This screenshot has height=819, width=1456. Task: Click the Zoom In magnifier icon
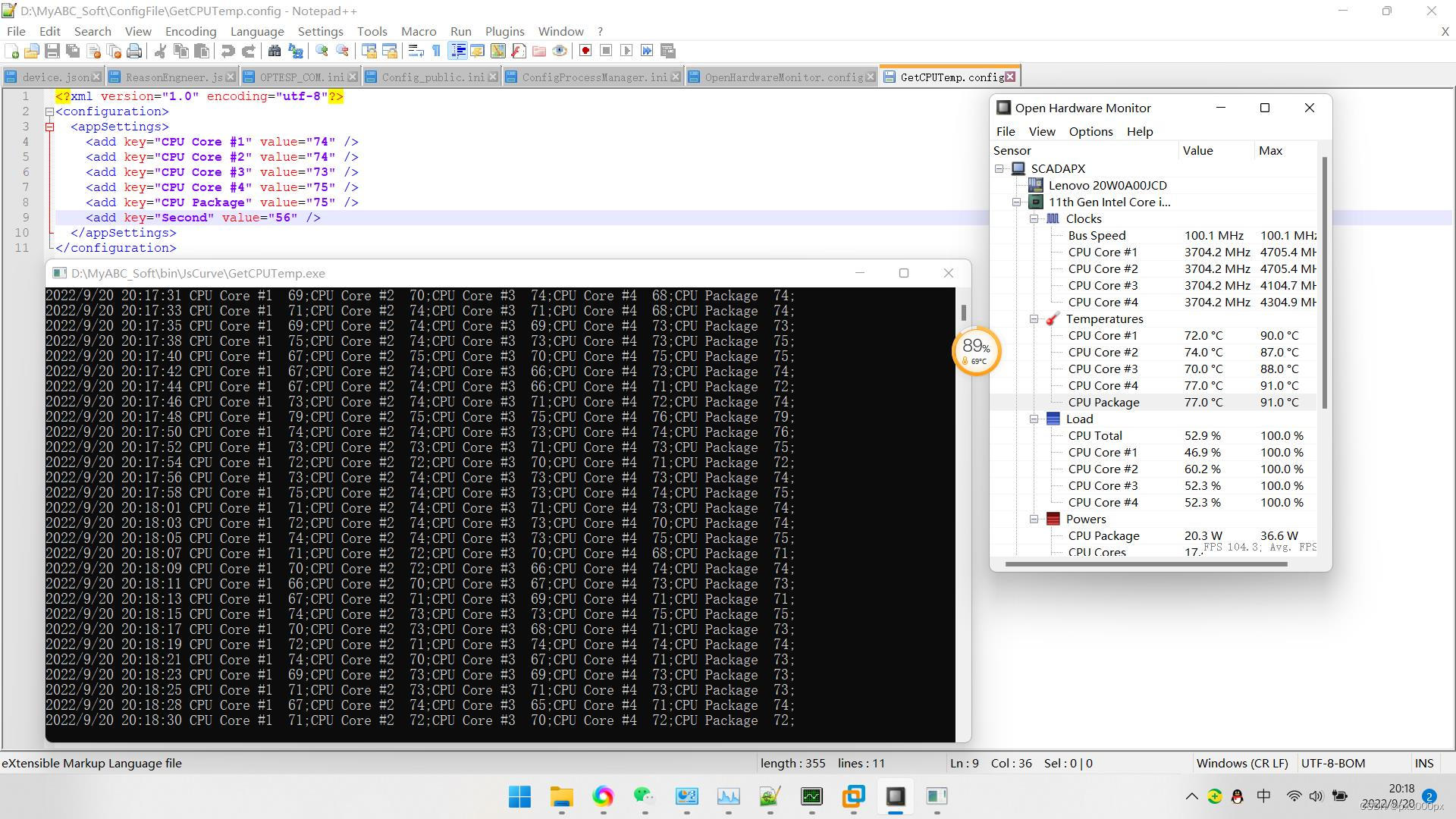coord(322,52)
